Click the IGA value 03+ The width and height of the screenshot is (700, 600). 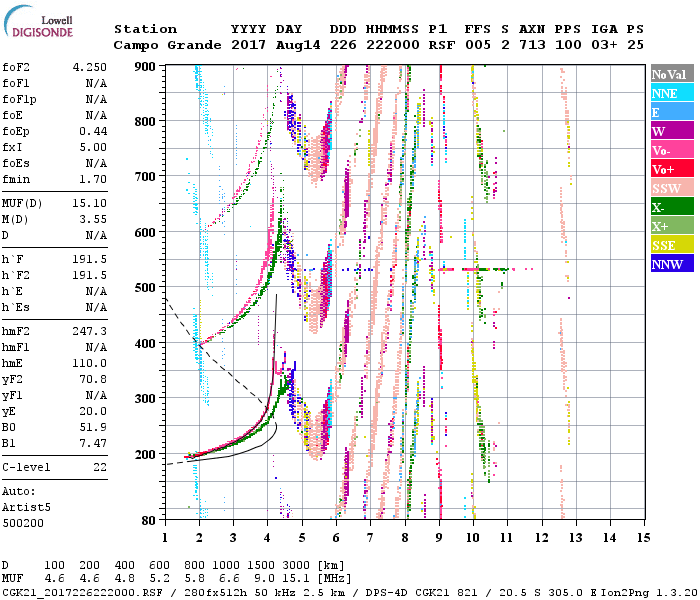point(604,45)
